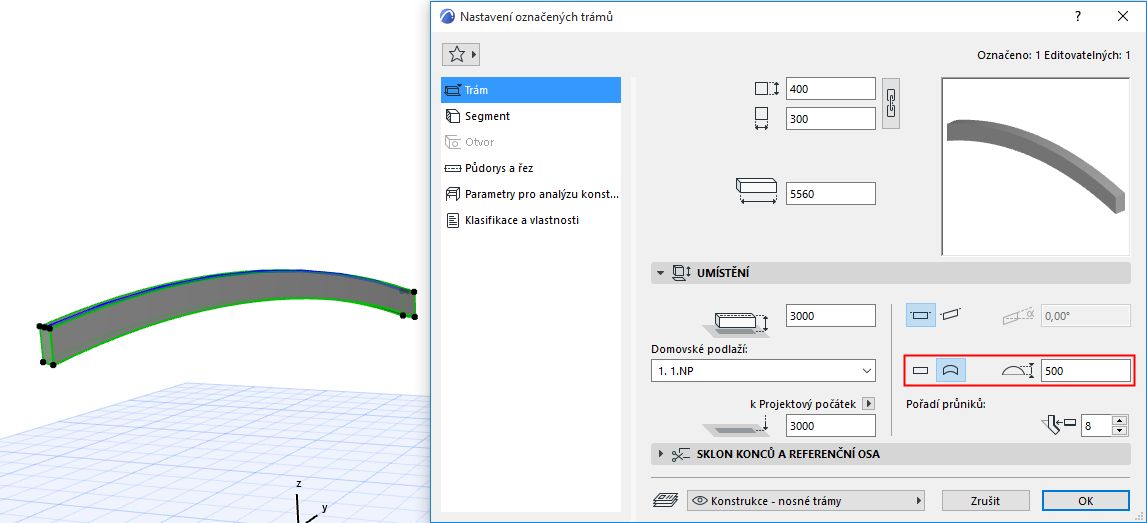Click the curve height field 500

point(1086,371)
